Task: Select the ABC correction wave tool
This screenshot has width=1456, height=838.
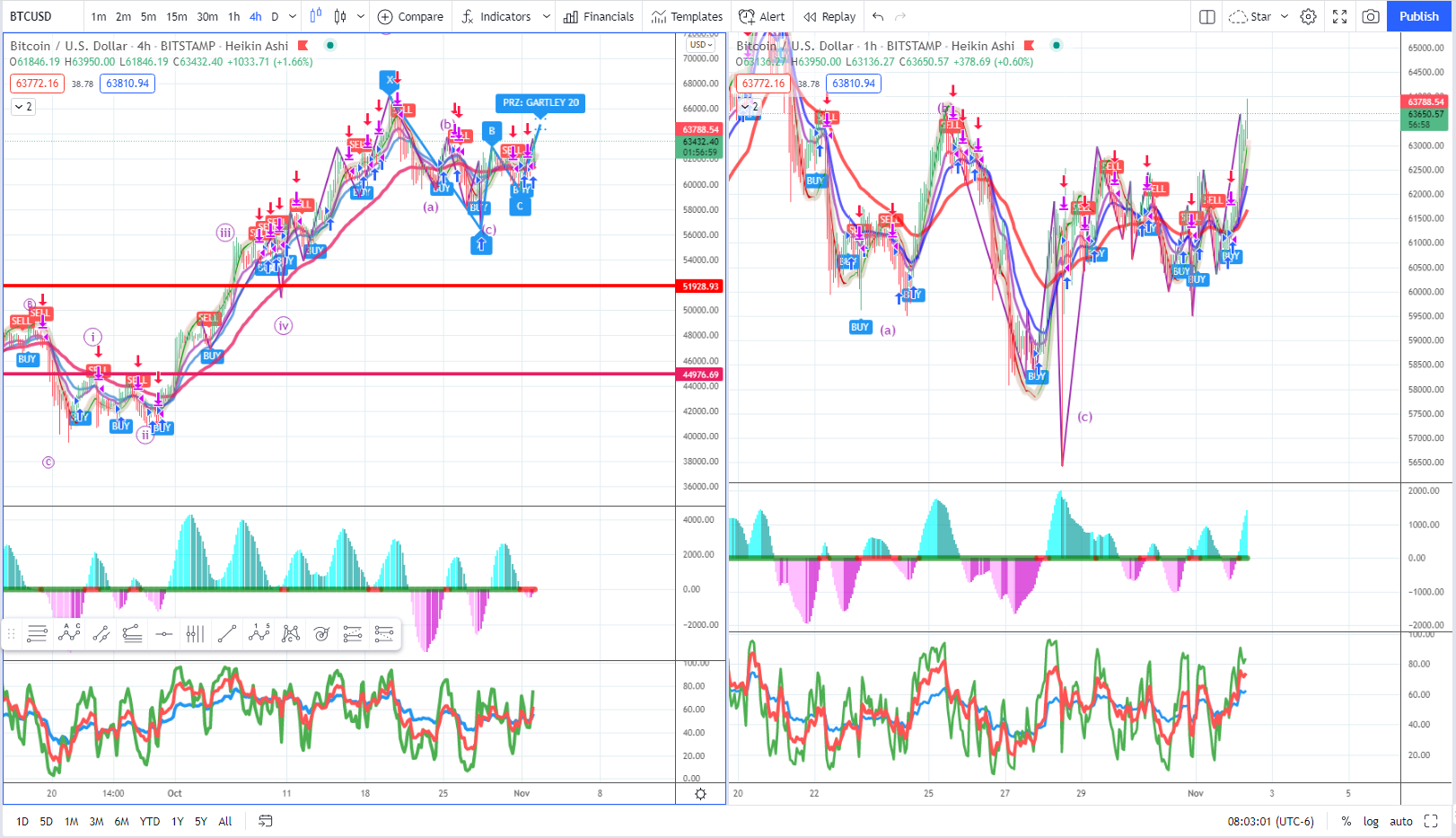Action: click(x=69, y=634)
